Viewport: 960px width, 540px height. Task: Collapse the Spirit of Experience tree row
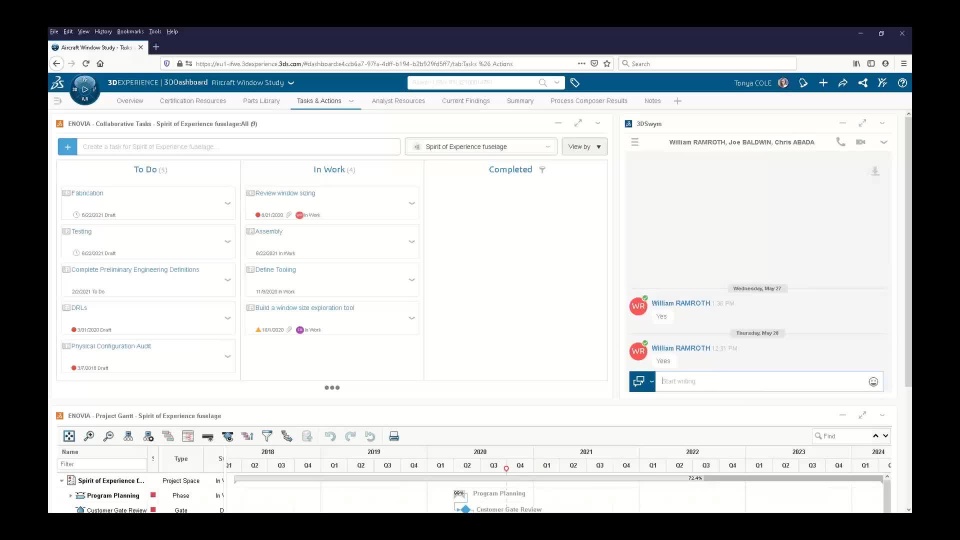click(x=62, y=481)
